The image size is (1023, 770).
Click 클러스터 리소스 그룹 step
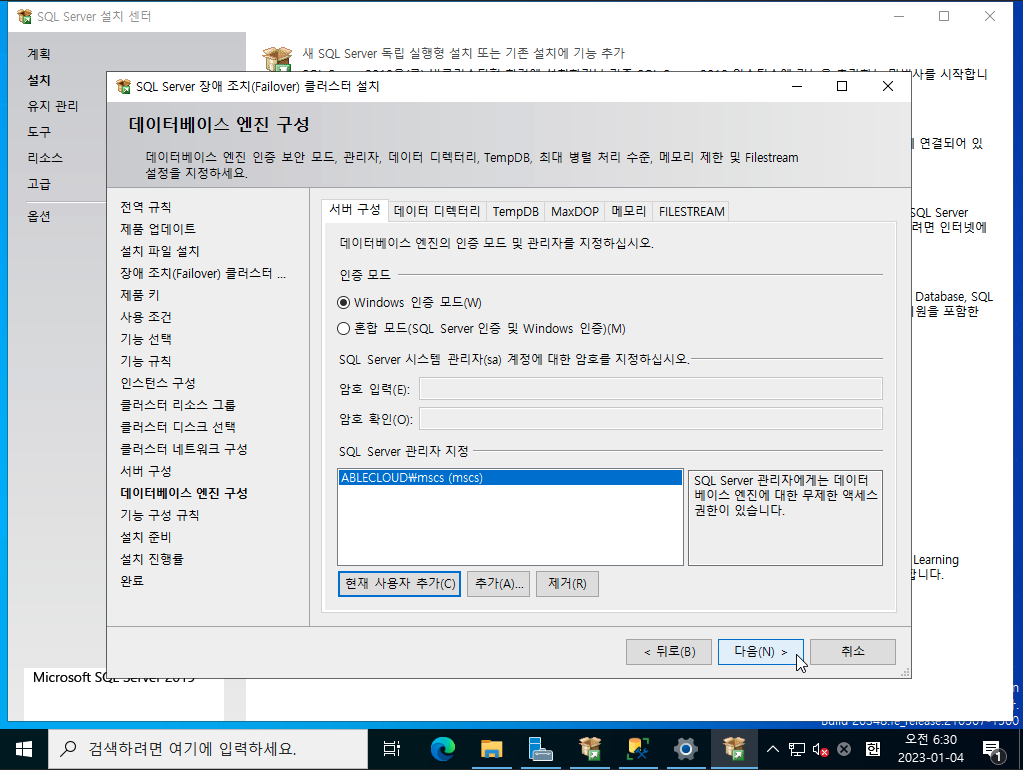click(177, 405)
